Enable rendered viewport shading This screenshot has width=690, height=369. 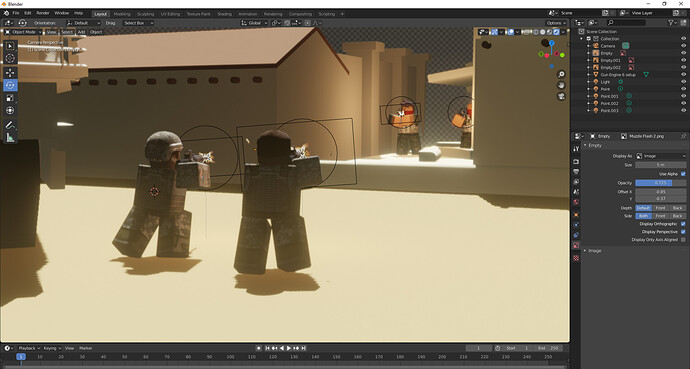[x=557, y=32]
